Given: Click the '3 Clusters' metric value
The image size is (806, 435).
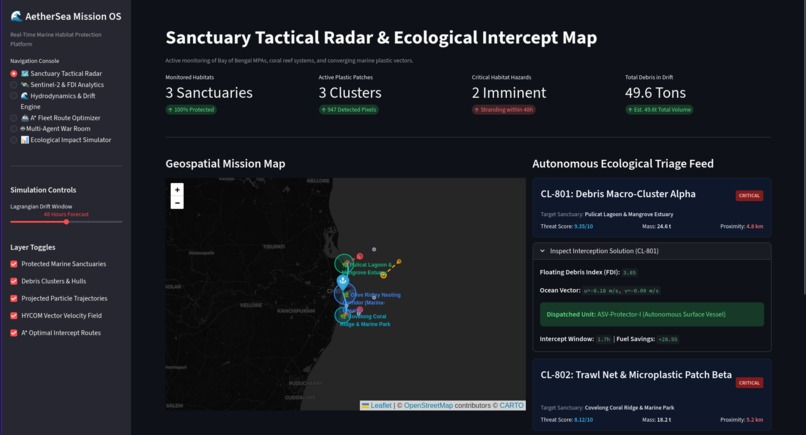Looking at the screenshot, I should pyautogui.click(x=350, y=93).
